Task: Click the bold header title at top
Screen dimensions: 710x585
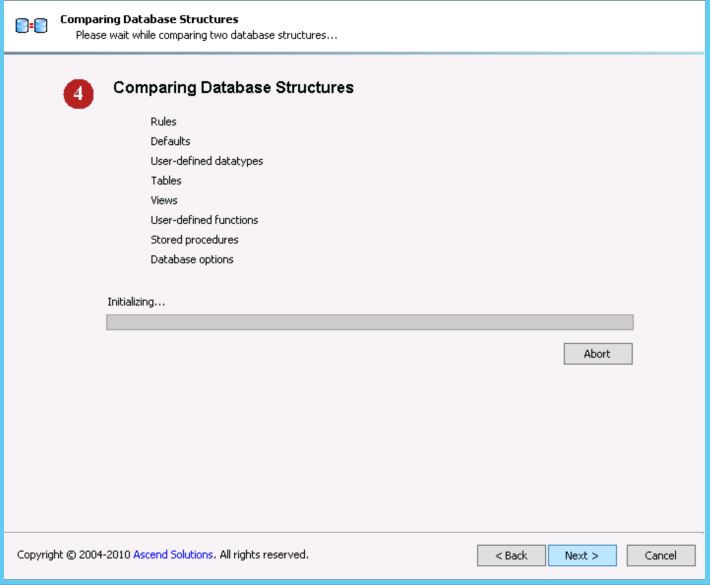Action: [149, 19]
